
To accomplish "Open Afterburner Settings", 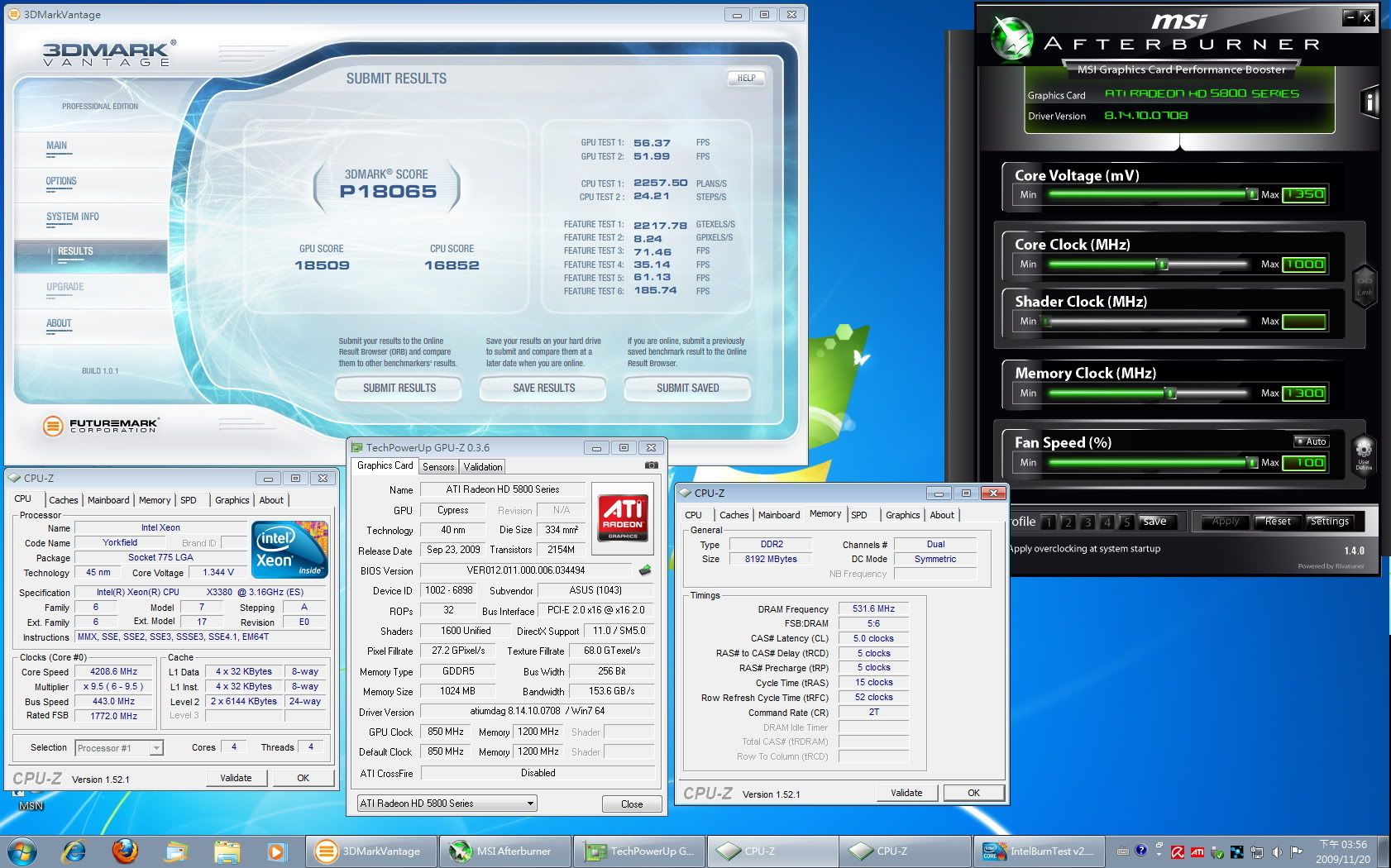I will pos(1330,522).
